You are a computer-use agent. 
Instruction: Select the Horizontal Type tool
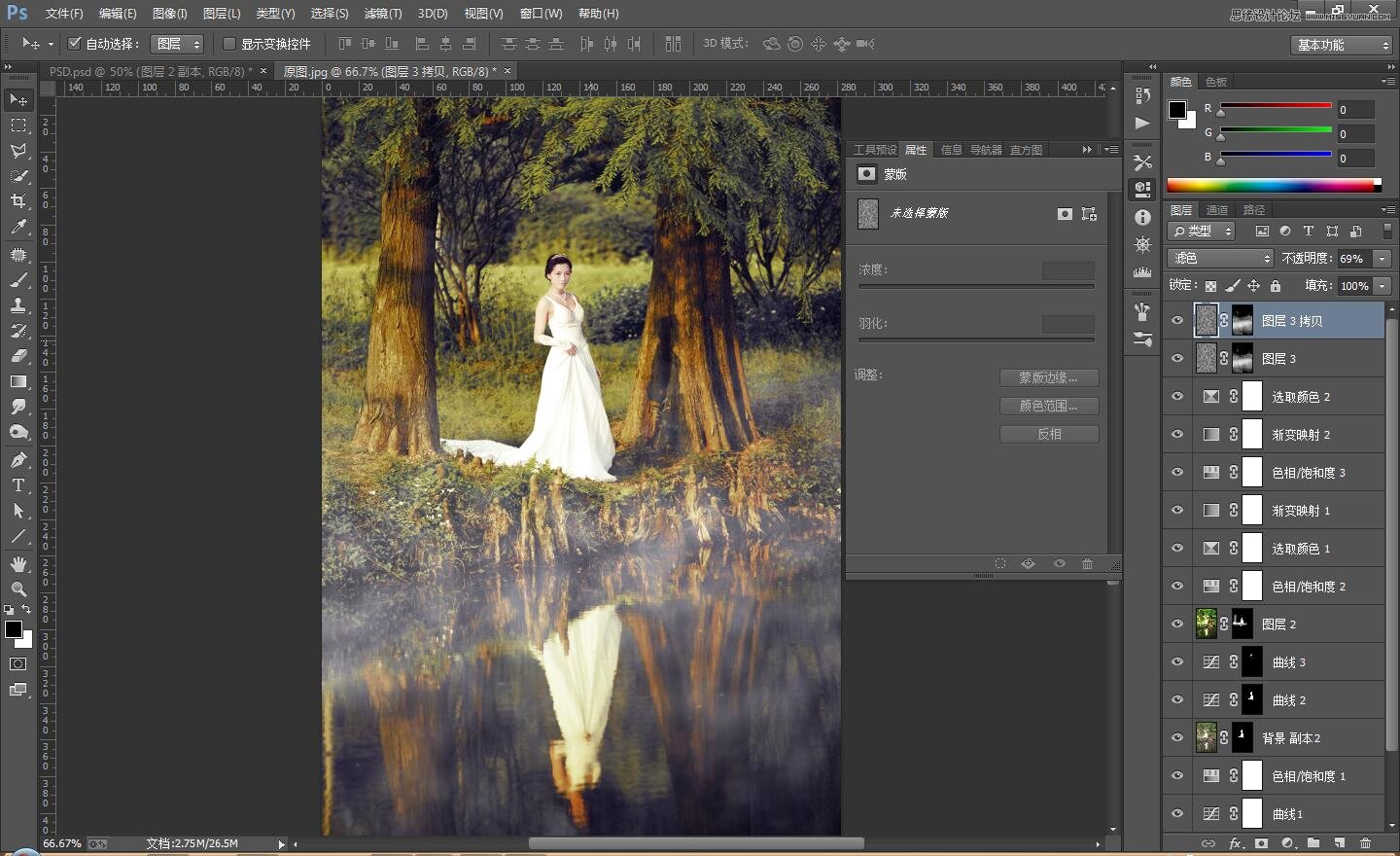tap(18, 485)
